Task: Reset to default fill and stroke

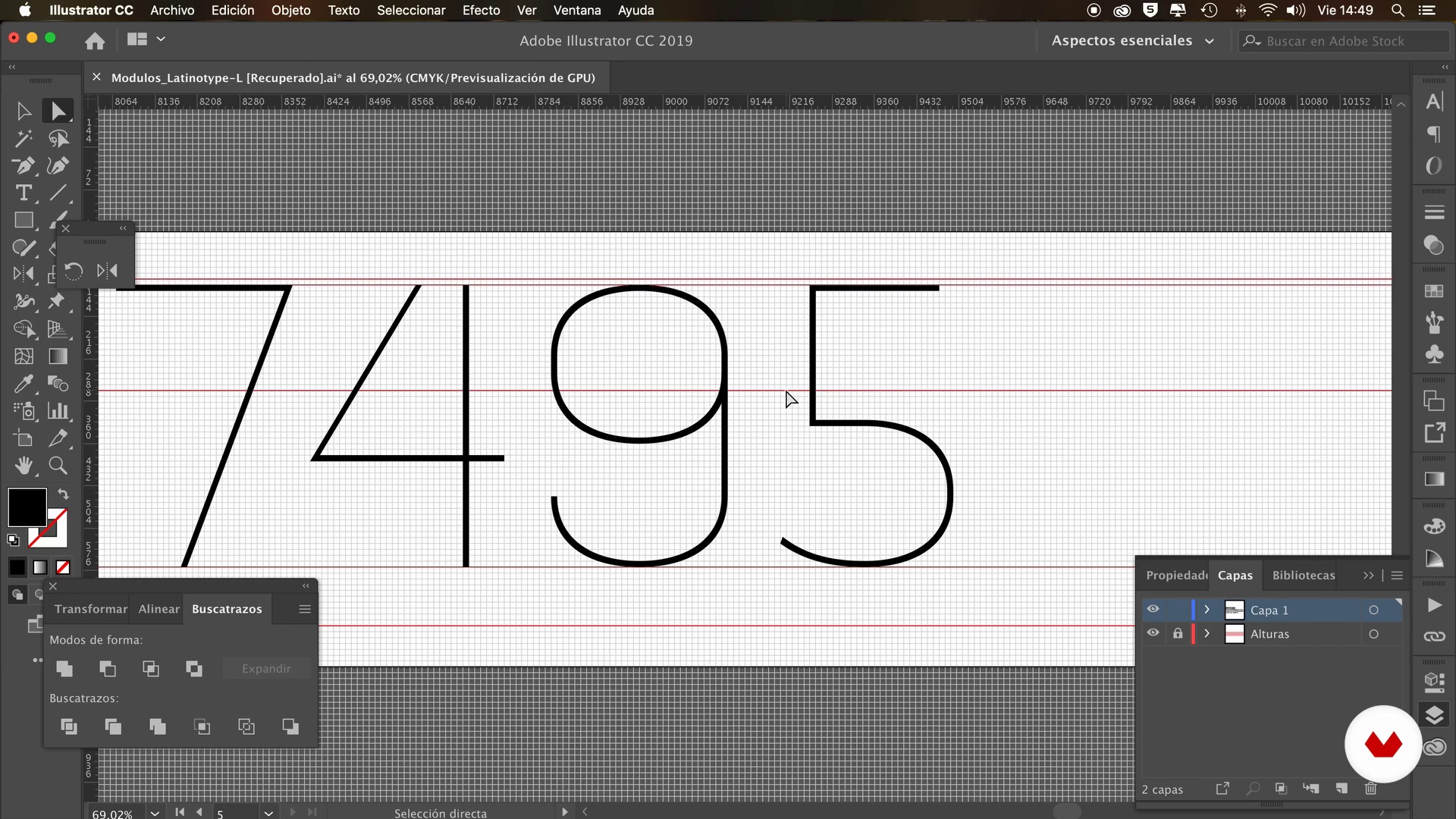Action: (x=13, y=540)
